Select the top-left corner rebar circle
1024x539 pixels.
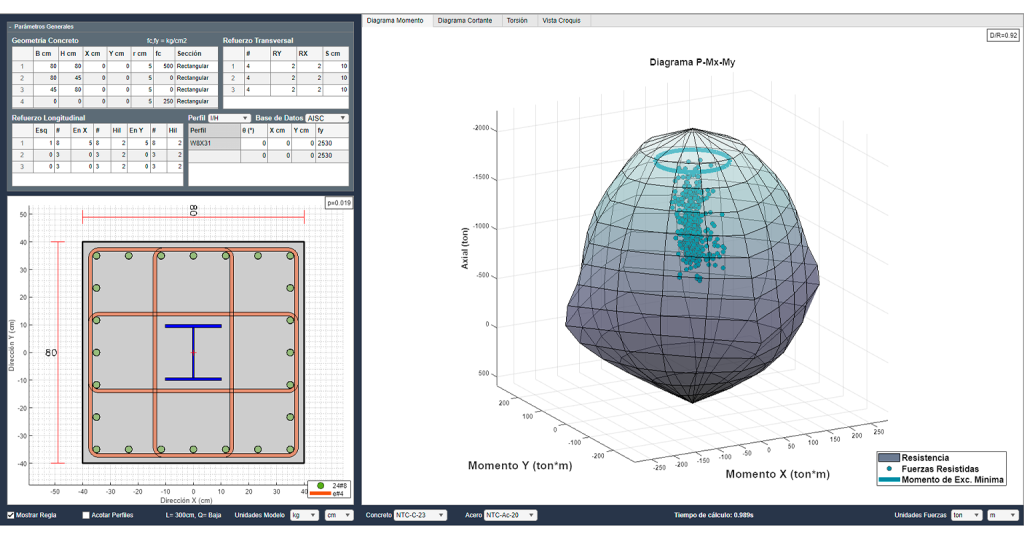(97, 256)
